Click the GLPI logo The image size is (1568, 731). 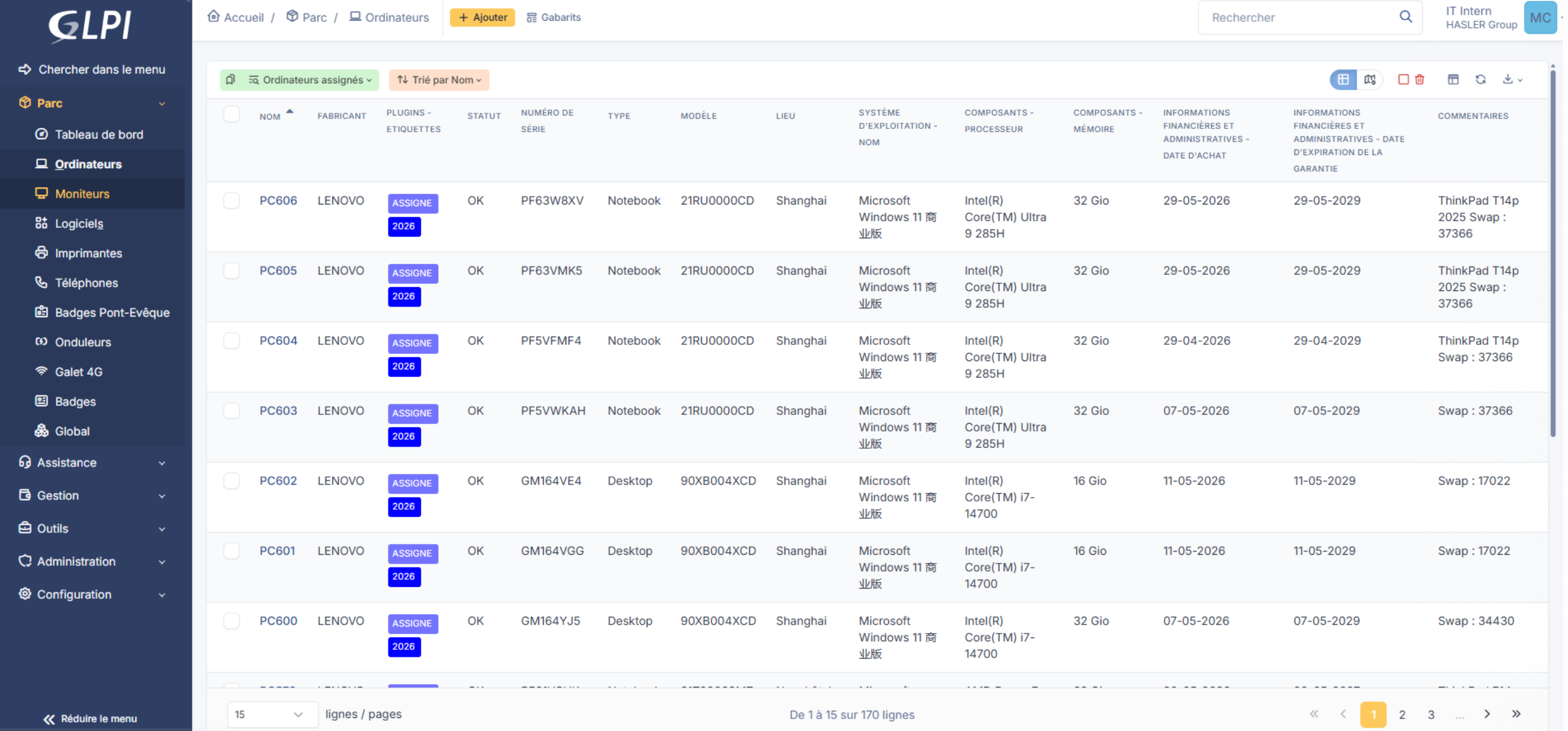[90, 27]
